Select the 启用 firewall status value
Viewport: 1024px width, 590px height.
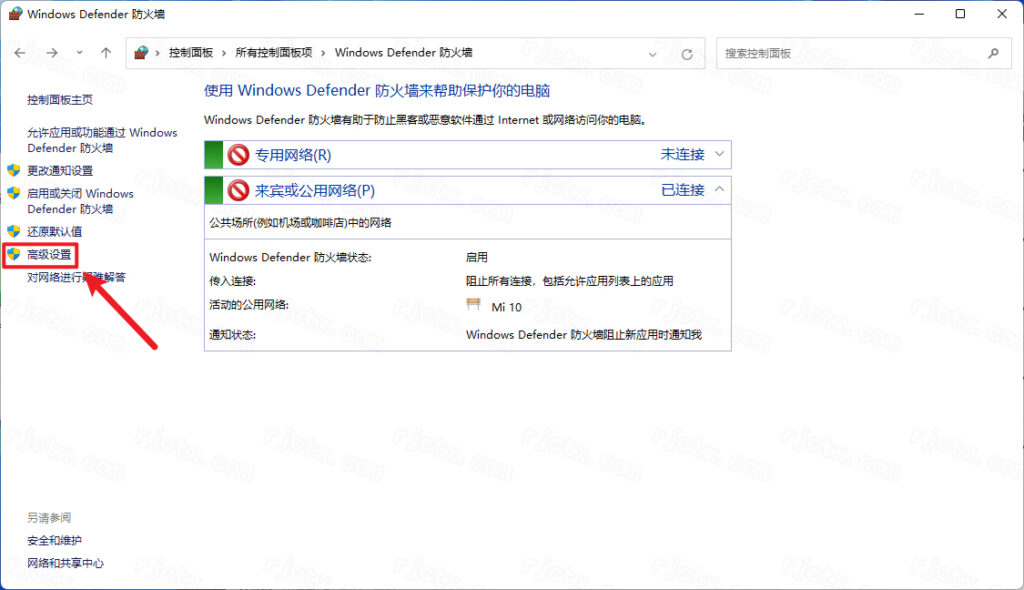point(477,257)
